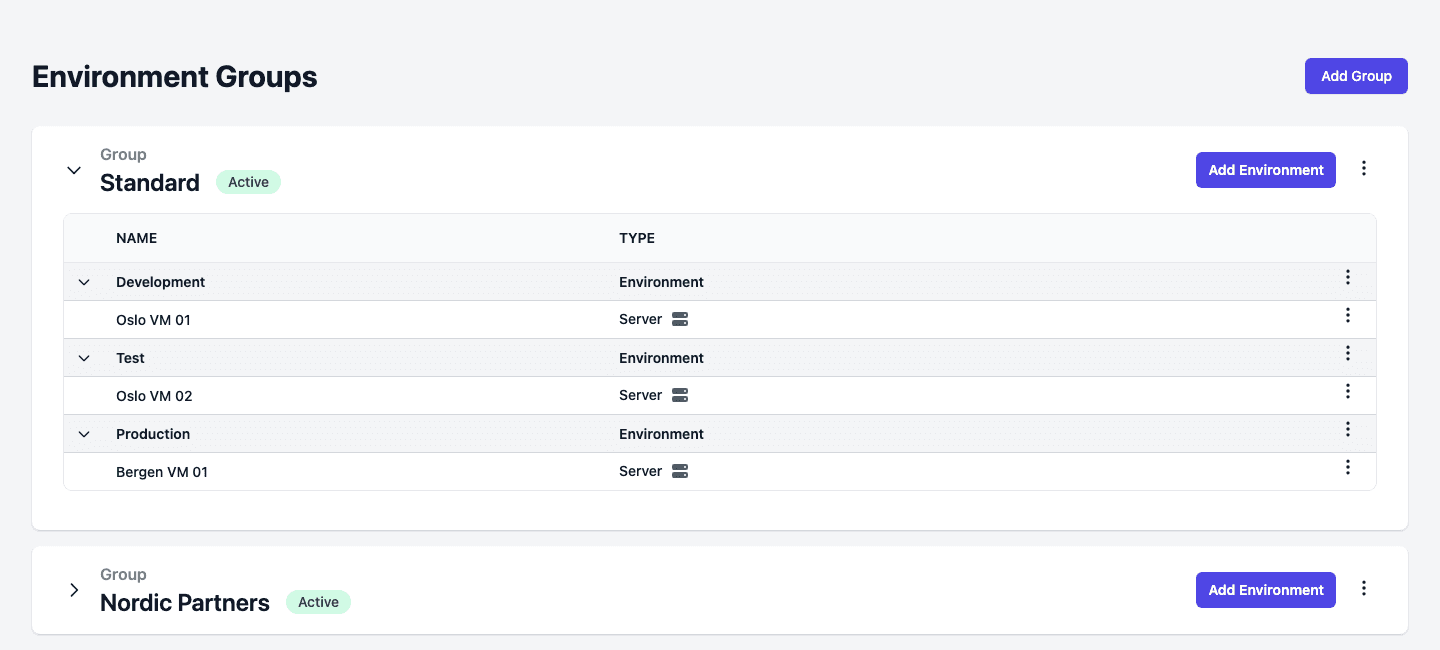The image size is (1440, 650).
Task: Collapse the Development environment row
Action: 84,282
